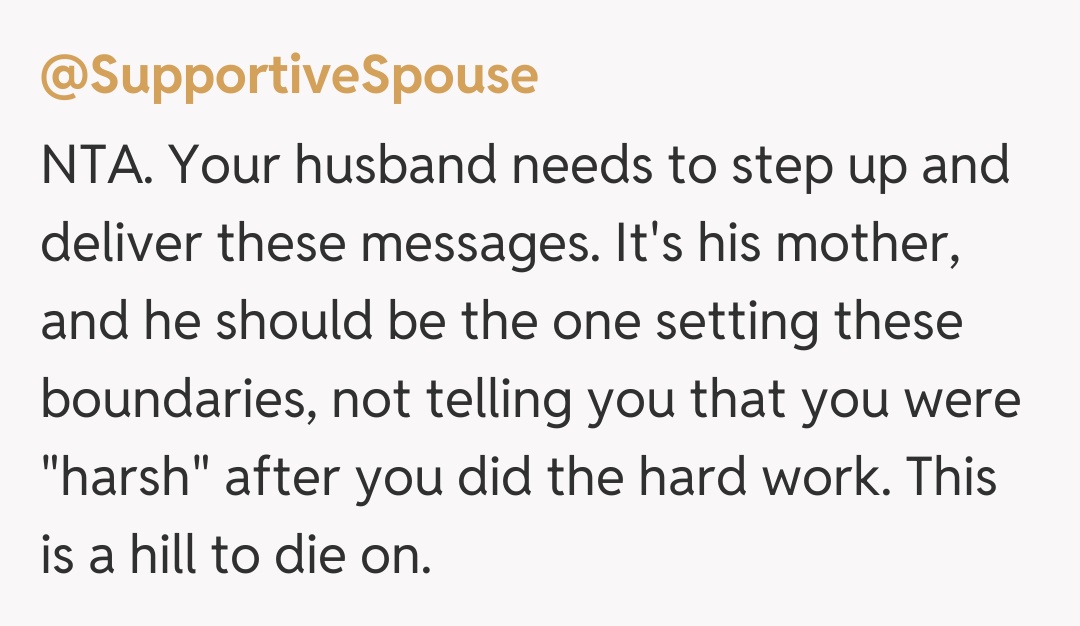Click the quoted word "harsh"

(x=124, y=478)
